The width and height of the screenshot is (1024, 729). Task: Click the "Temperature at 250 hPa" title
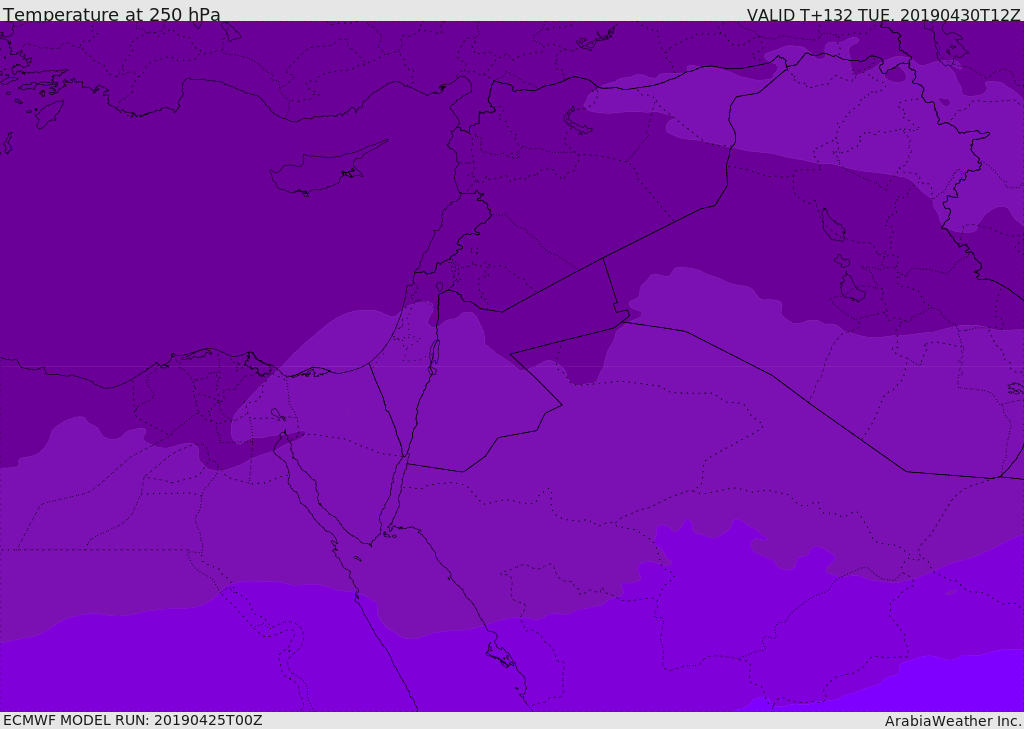(111, 15)
